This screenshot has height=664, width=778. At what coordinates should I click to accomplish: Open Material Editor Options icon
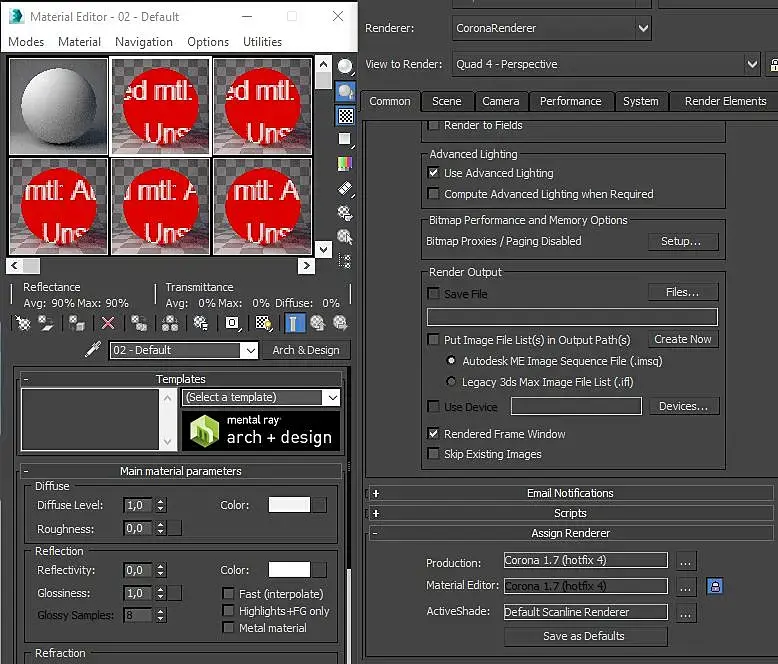[x=345, y=213]
